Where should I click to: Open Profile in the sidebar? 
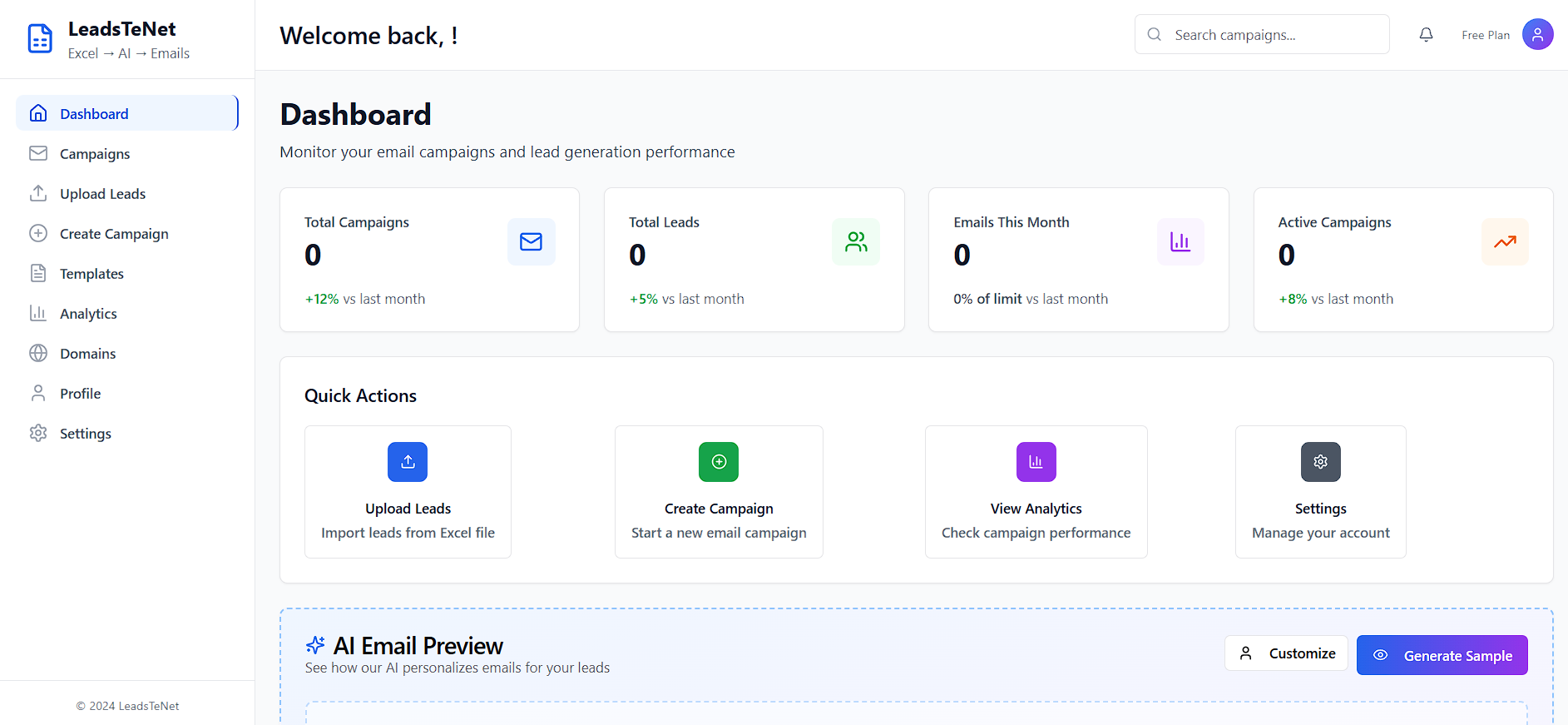(127, 393)
